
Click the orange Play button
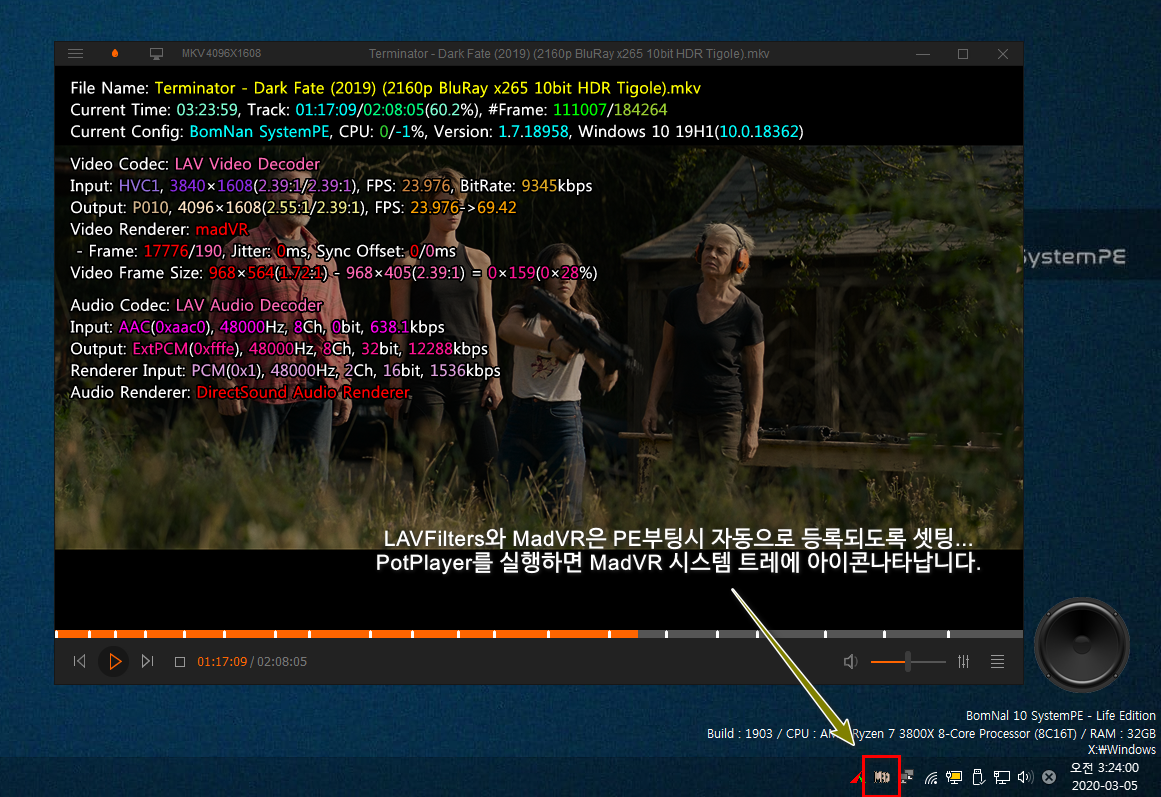[x=114, y=661]
